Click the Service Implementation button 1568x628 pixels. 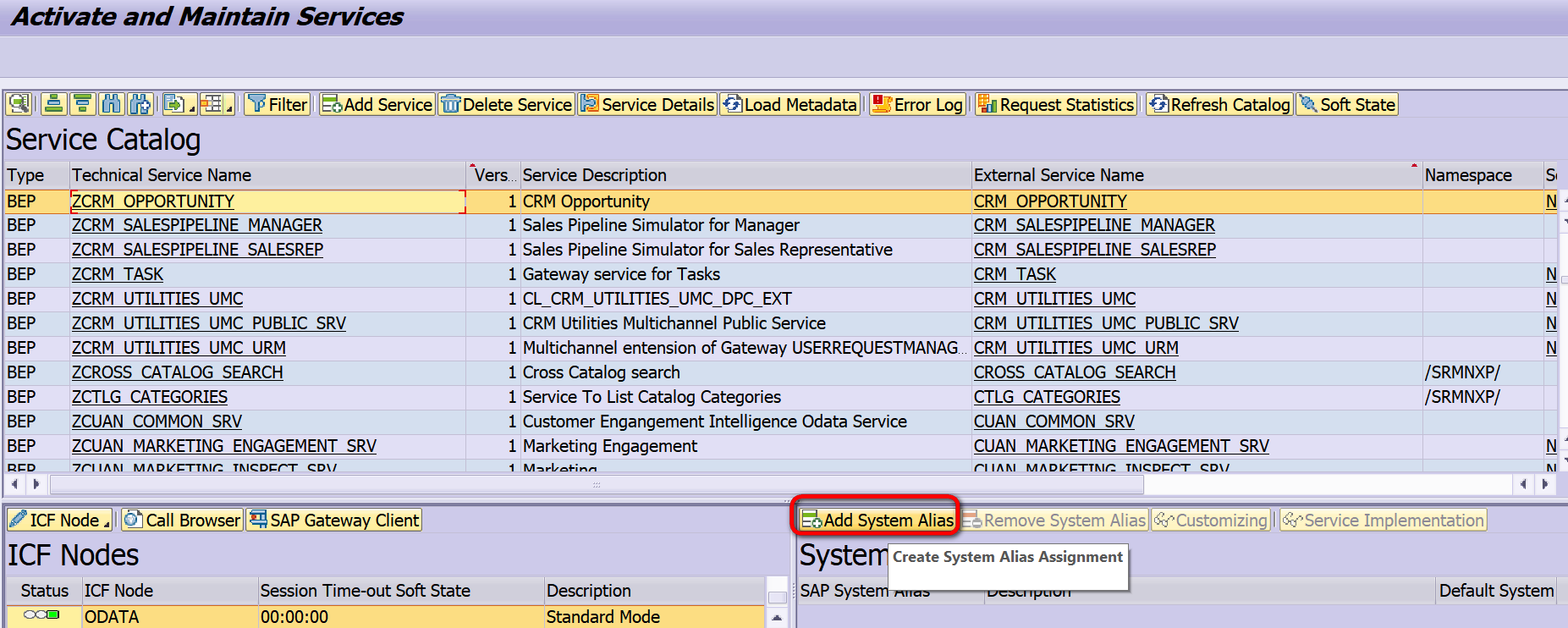(x=1384, y=520)
